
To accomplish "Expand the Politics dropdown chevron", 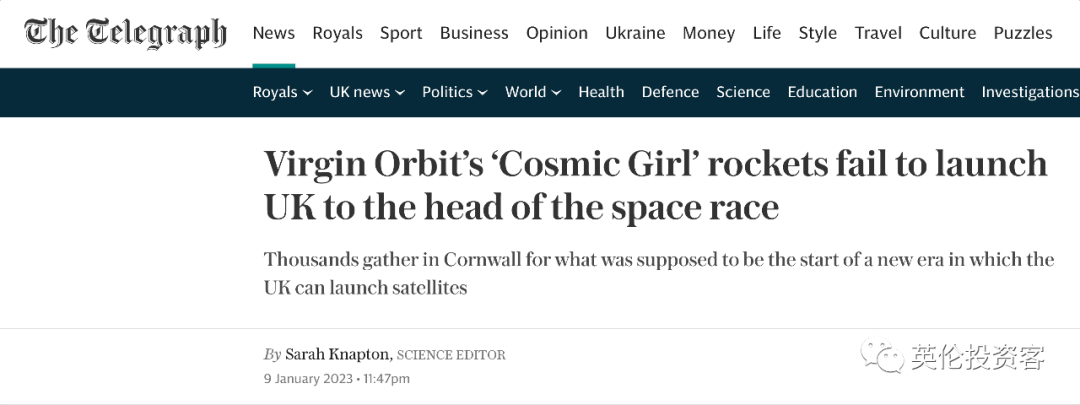I will pyautogui.click(x=482, y=92).
